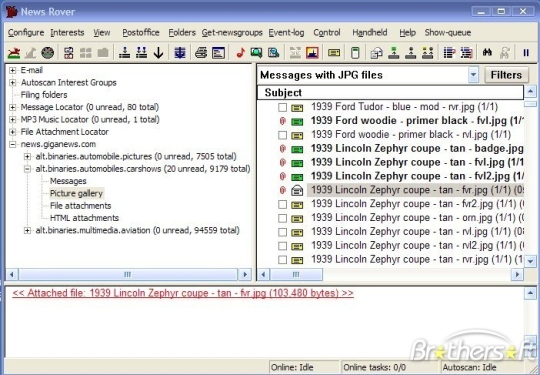Open the Messages with JPG files dropdown

click(474, 75)
